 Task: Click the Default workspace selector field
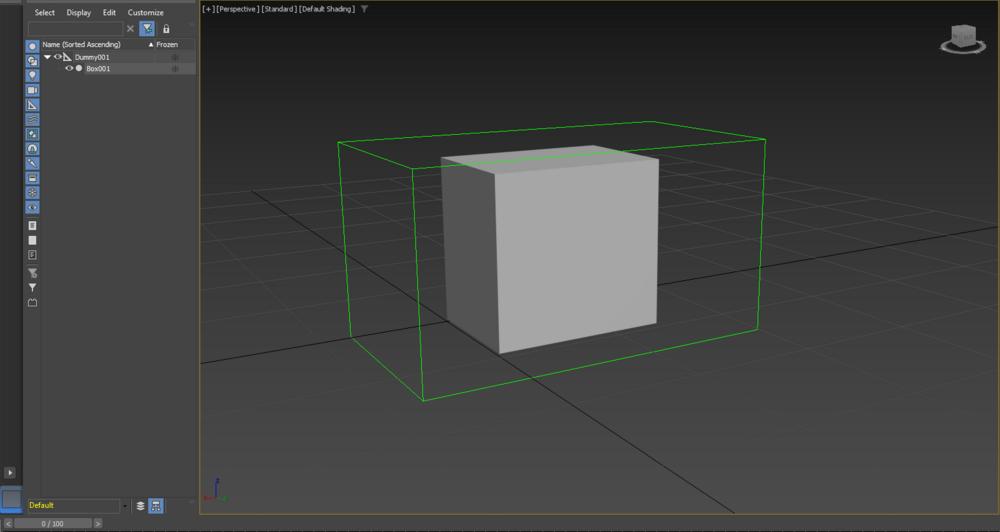[x=73, y=506]
